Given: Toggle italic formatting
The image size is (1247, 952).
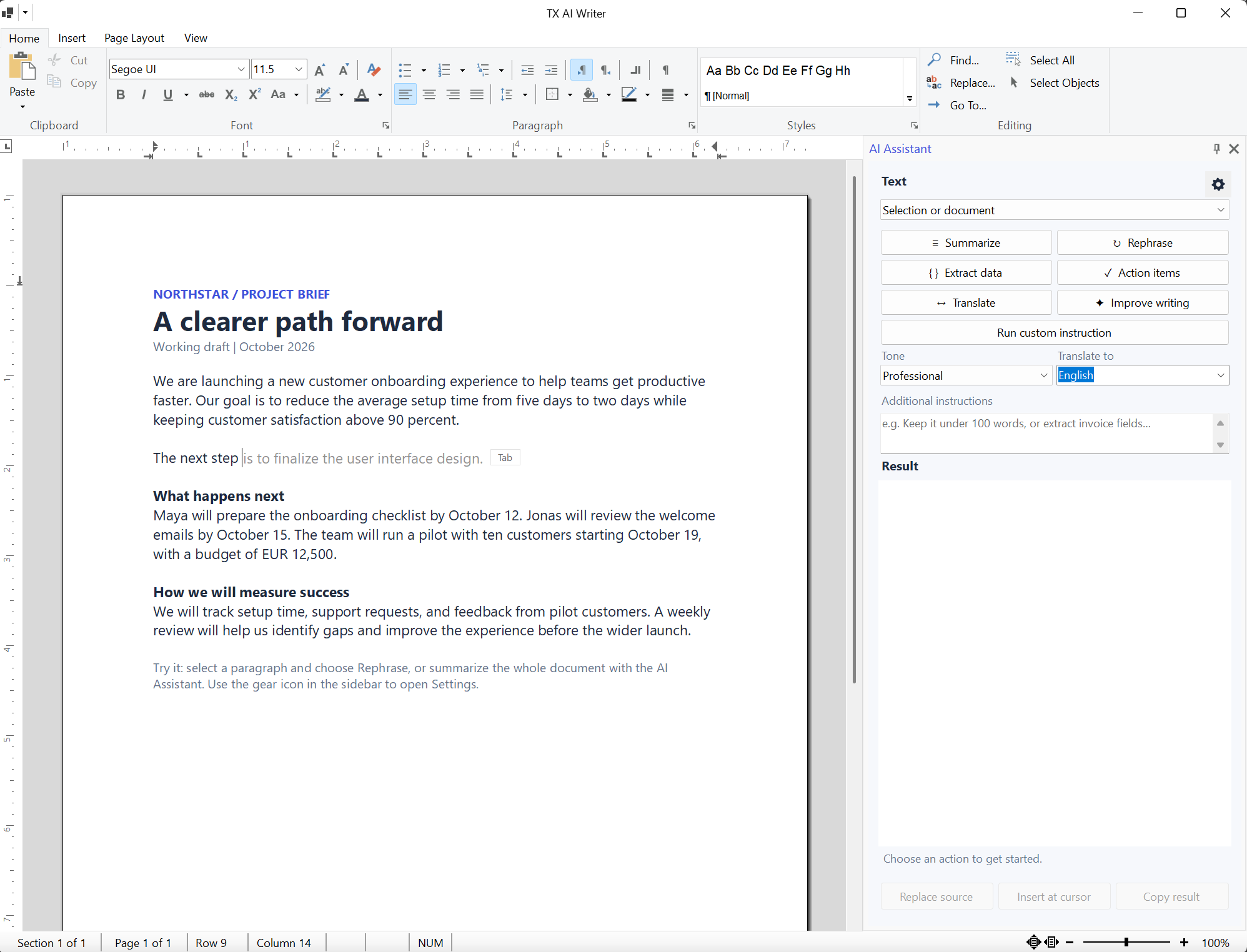Looking at the screenshot, I should point(144,95).
